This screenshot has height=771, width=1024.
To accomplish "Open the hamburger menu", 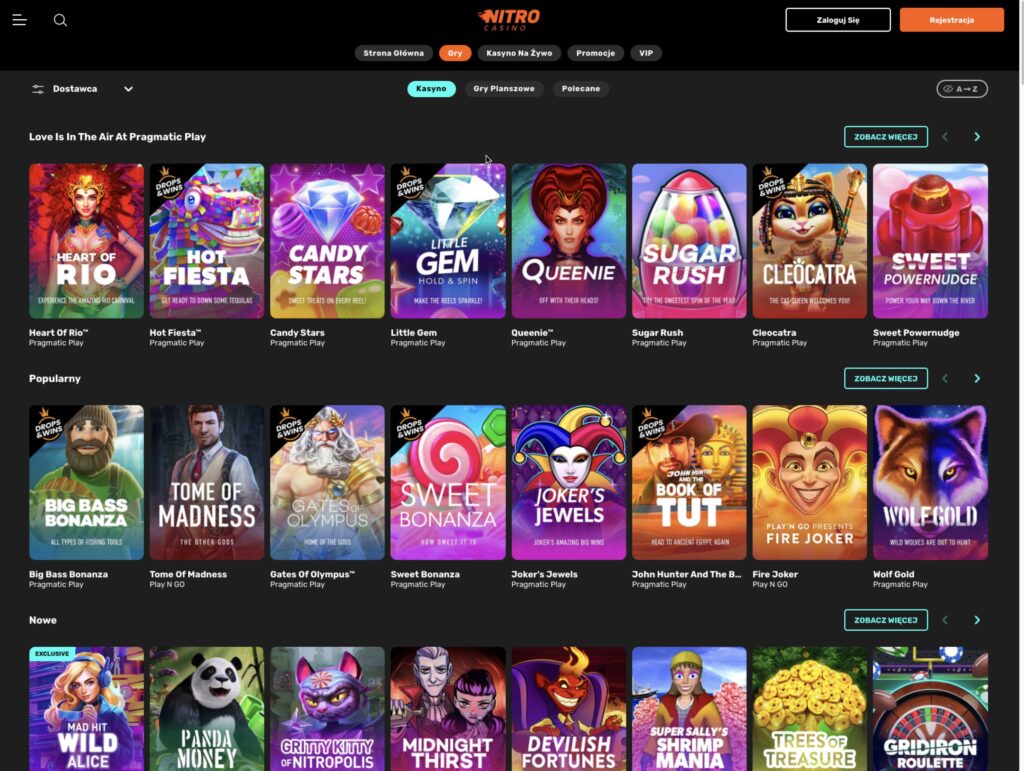I will point(19,20).
